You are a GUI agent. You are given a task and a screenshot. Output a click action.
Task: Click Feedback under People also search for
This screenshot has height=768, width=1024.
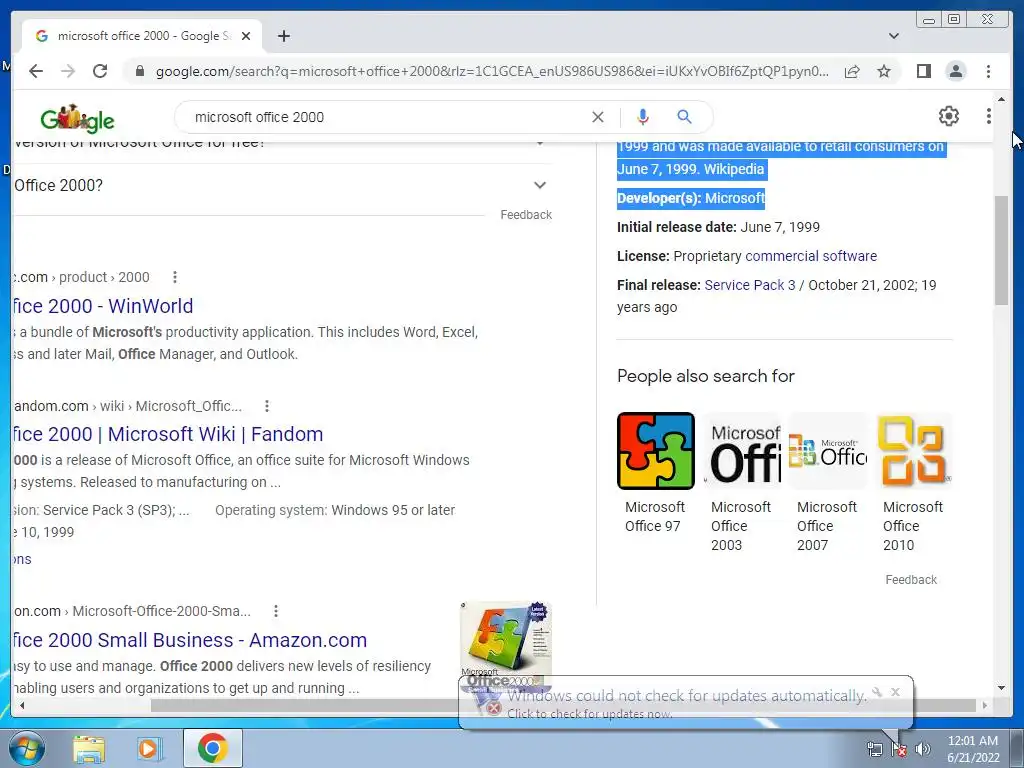pyautogui.click(x=910, y=580)
